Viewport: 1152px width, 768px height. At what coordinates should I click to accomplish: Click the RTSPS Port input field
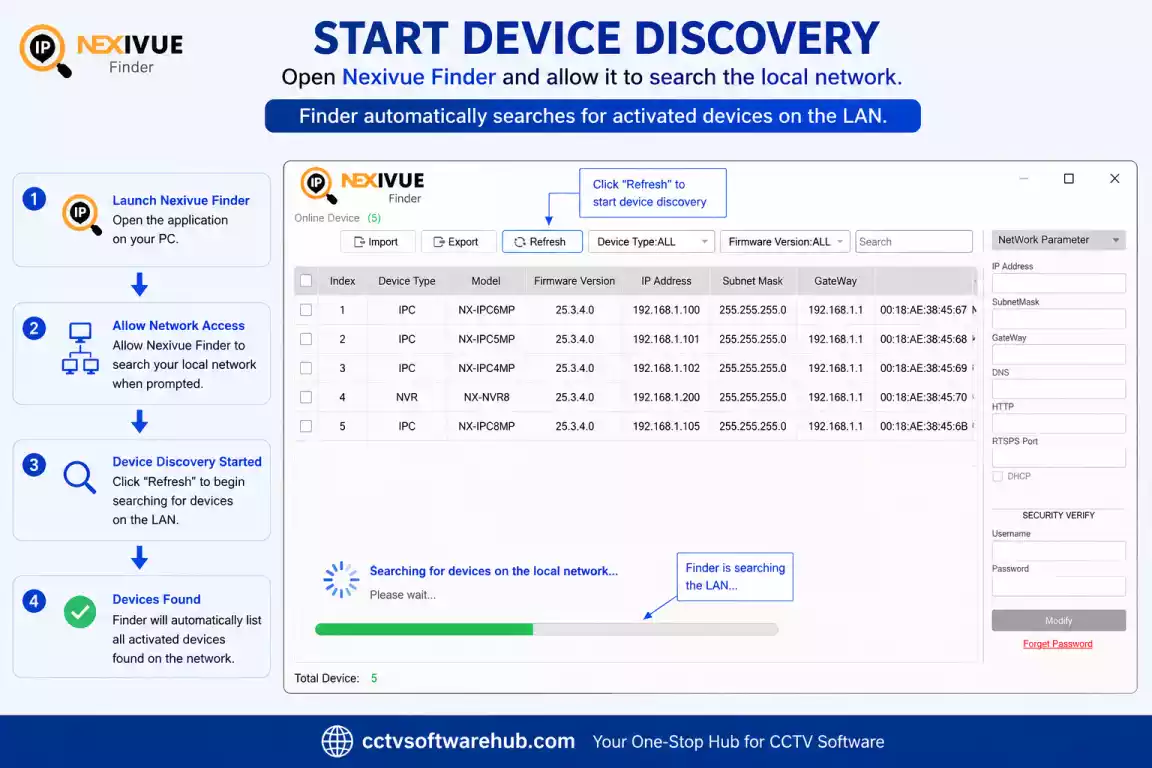pyautogui.click(x=1059, y=457)
